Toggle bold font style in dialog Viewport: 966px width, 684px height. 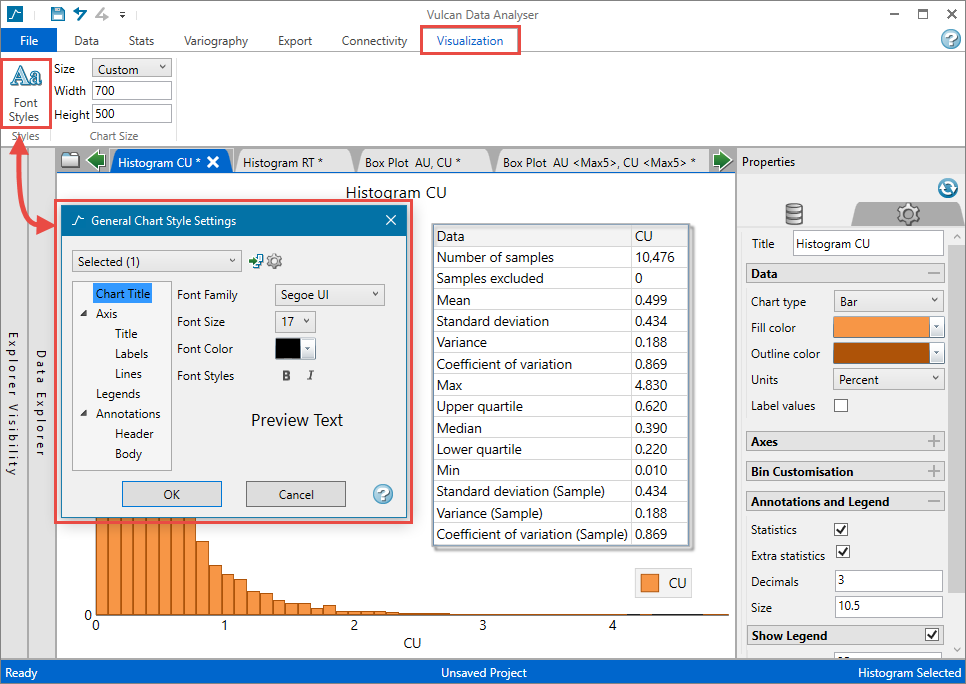coord(286,376)
